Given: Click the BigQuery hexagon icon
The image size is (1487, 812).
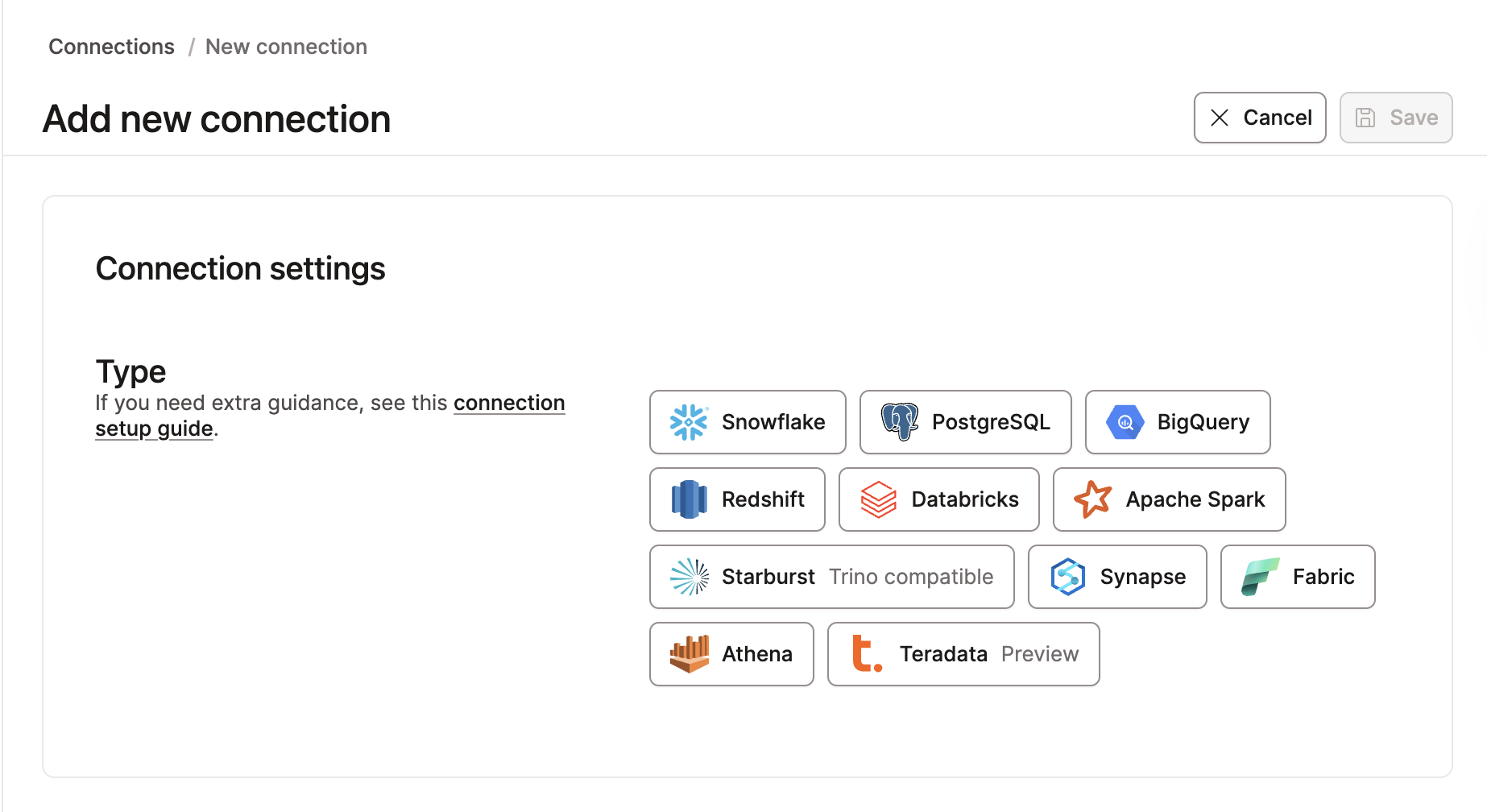Looking at the screenshot, I should [1125, 422].
